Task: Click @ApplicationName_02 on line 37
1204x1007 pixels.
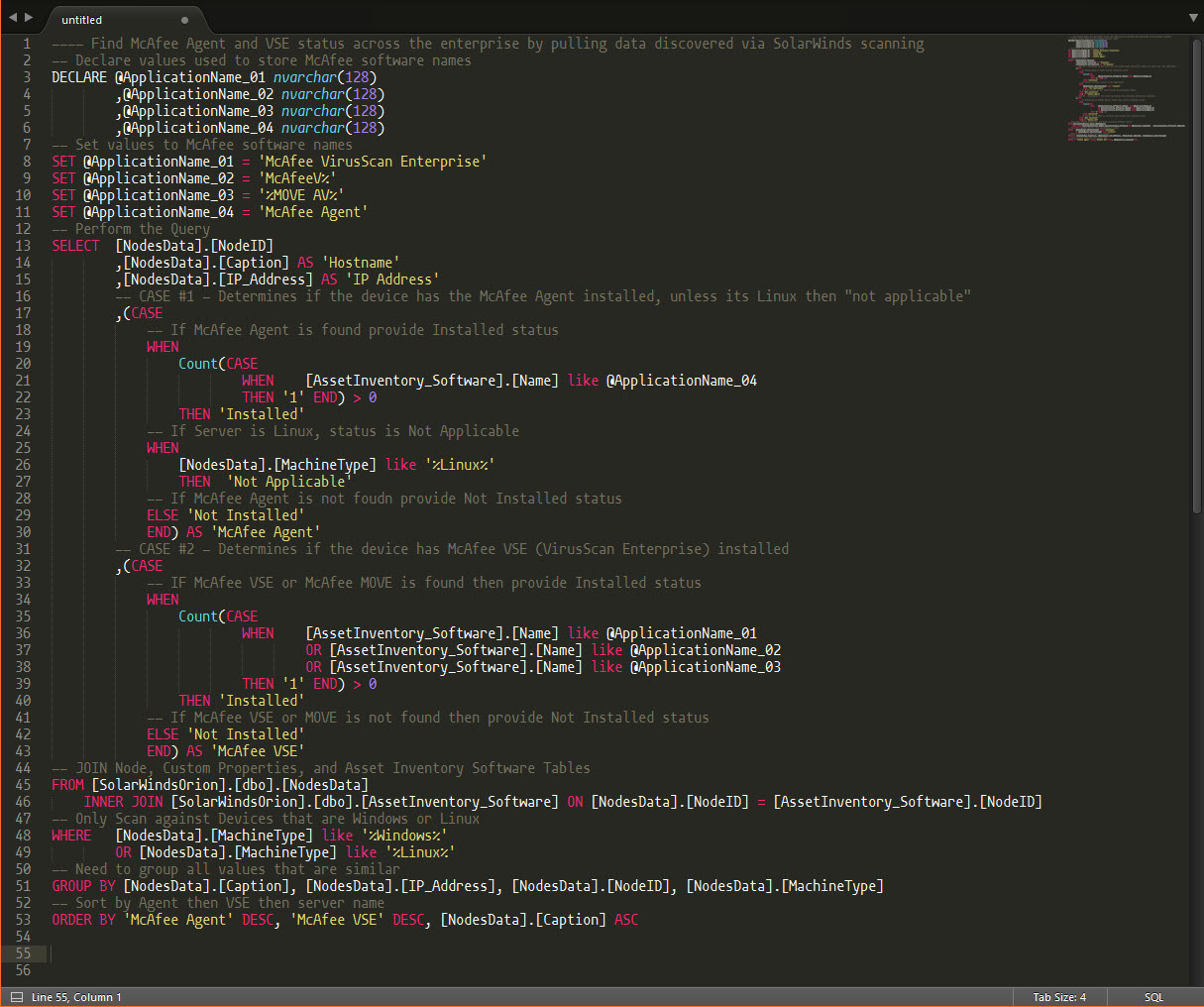Action: tap(706, 650)
